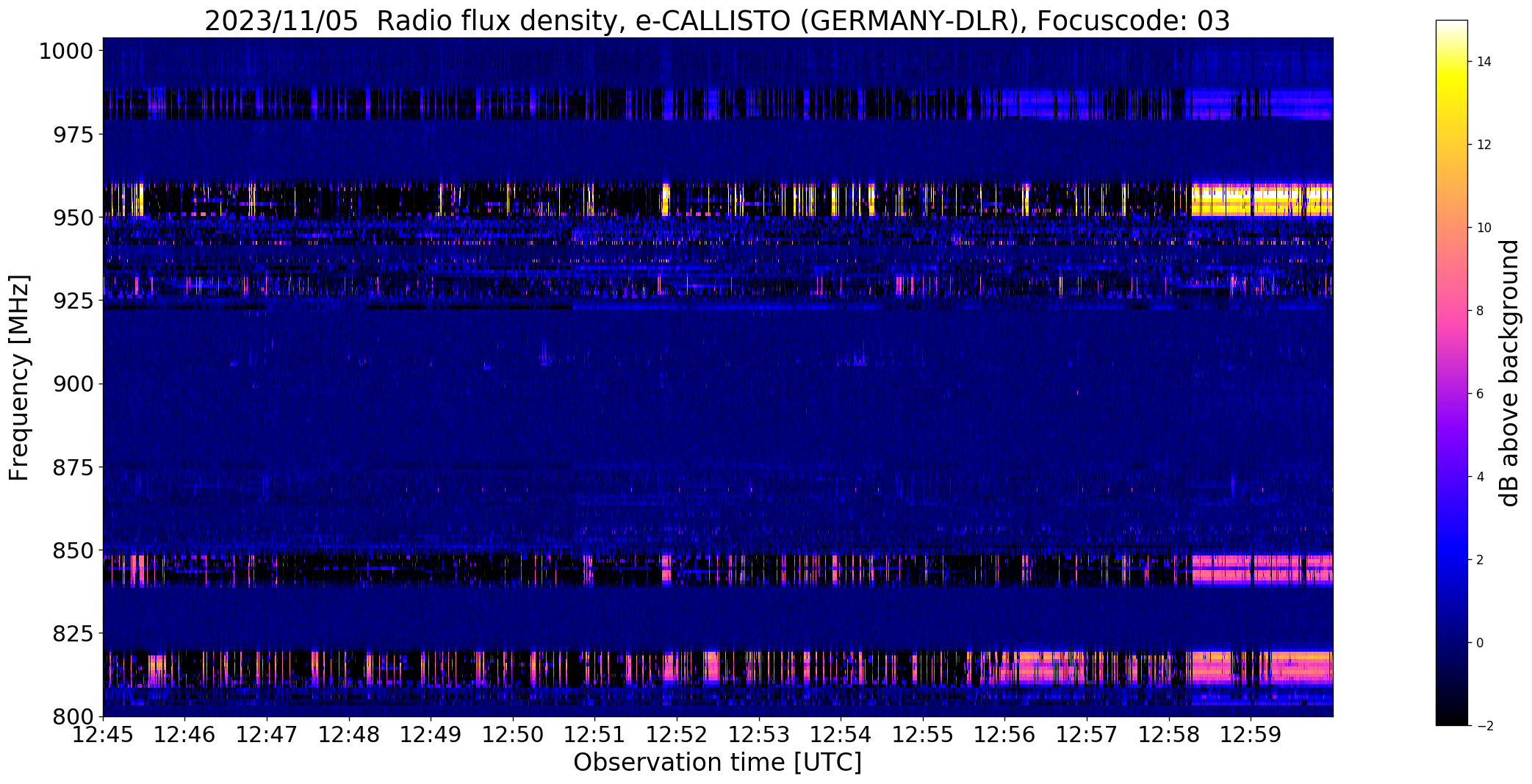Click the 'Observation time [UTC]' axis label

click(717, 763)
